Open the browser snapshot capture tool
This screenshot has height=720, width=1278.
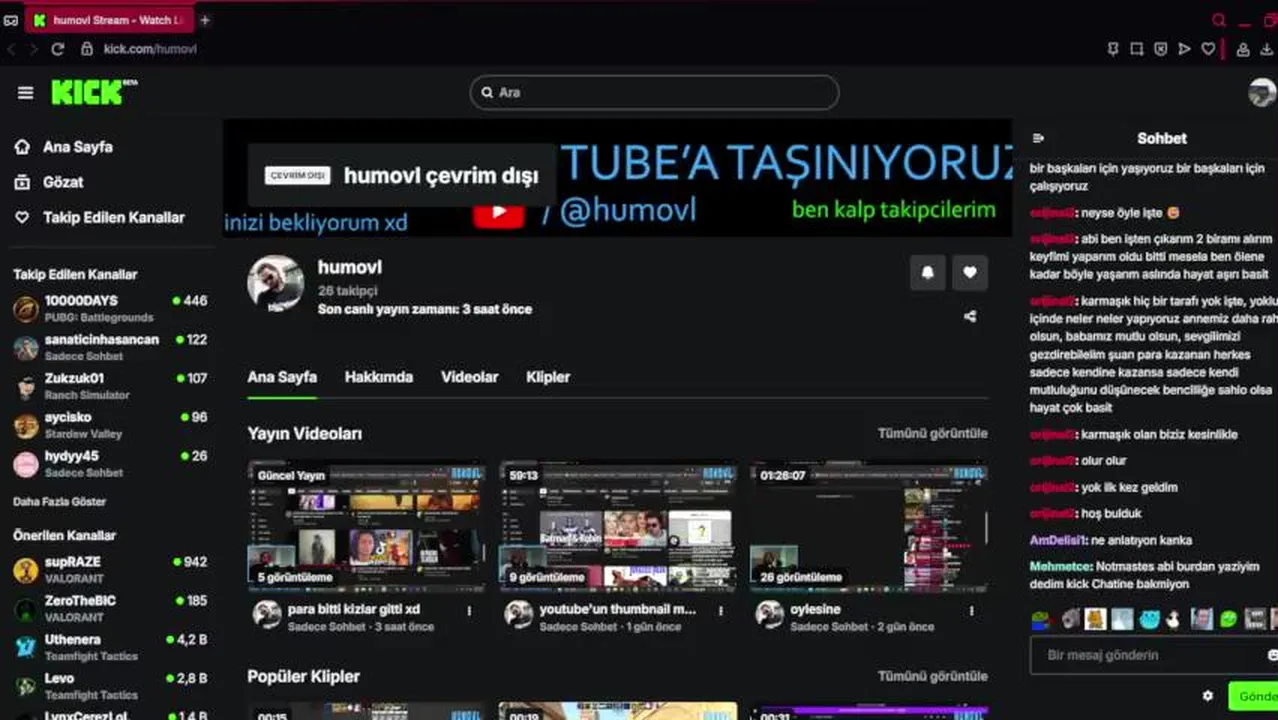click(1137, 49)
